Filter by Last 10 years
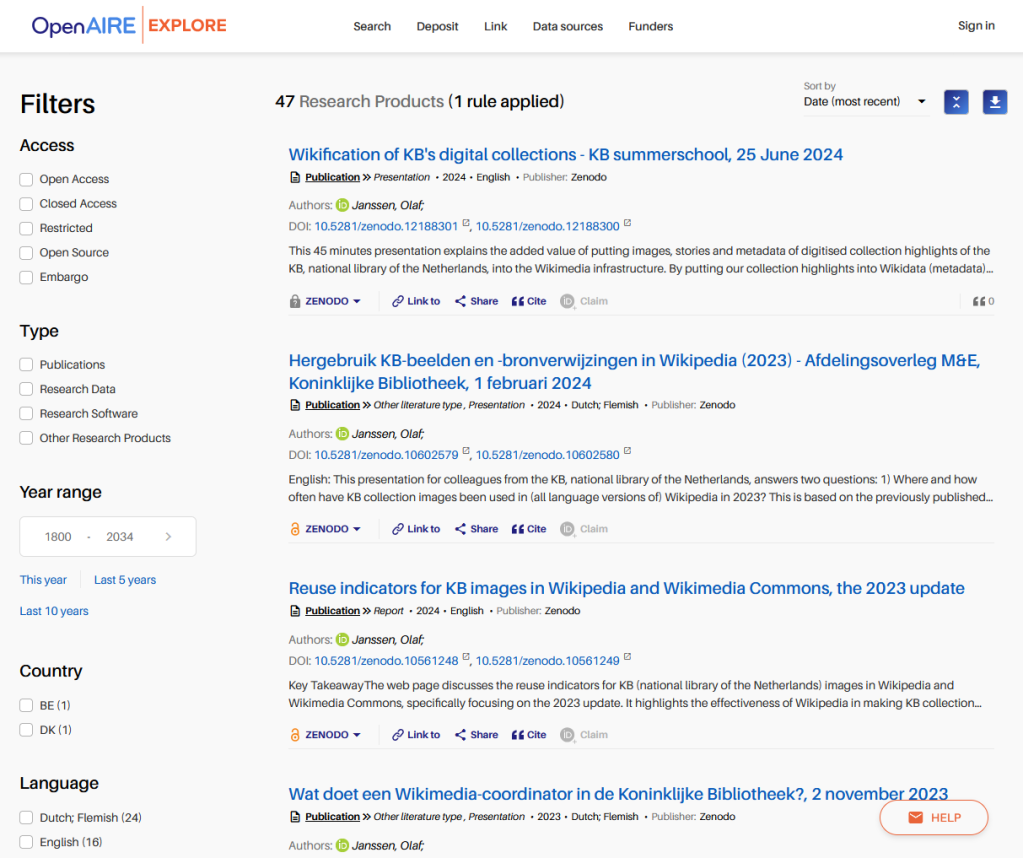Image resolution: width=1023 pixels, height=858 pixels. [x=54, y=611]
